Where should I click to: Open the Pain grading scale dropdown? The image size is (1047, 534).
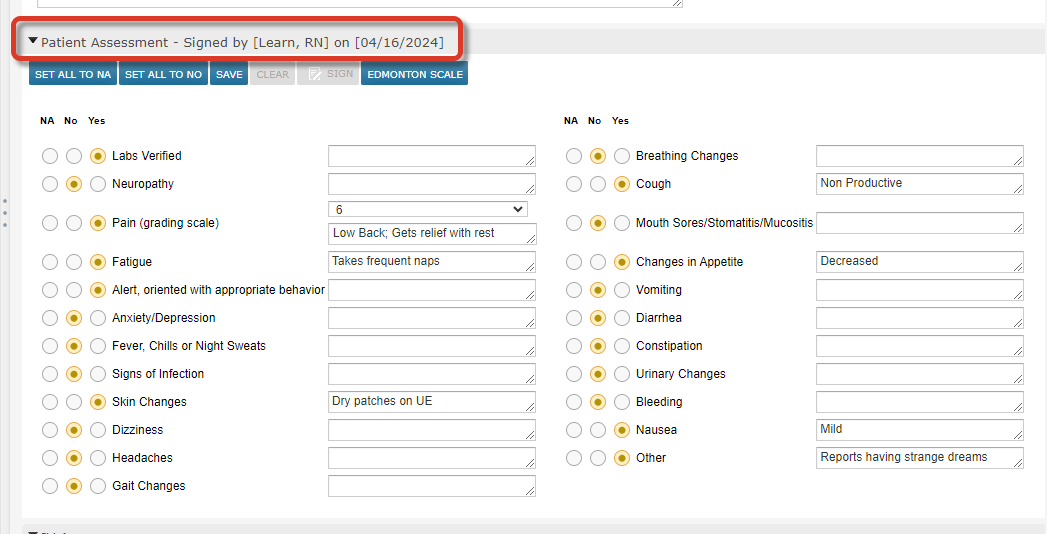427,209
